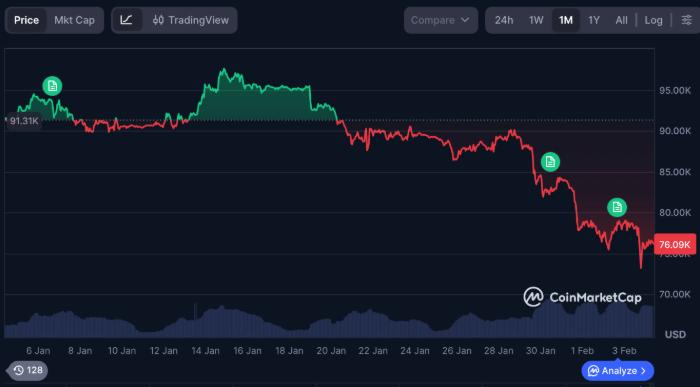Switch to TradingView candlestick chart
700x387 pixels.
191,20
